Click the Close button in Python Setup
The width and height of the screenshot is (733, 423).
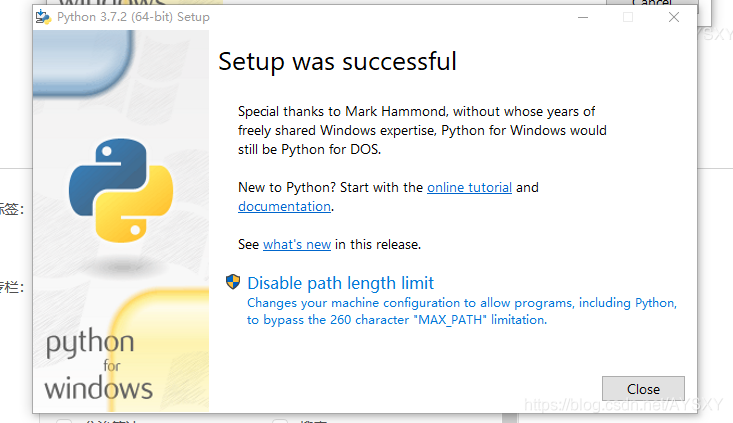point(643,388)
